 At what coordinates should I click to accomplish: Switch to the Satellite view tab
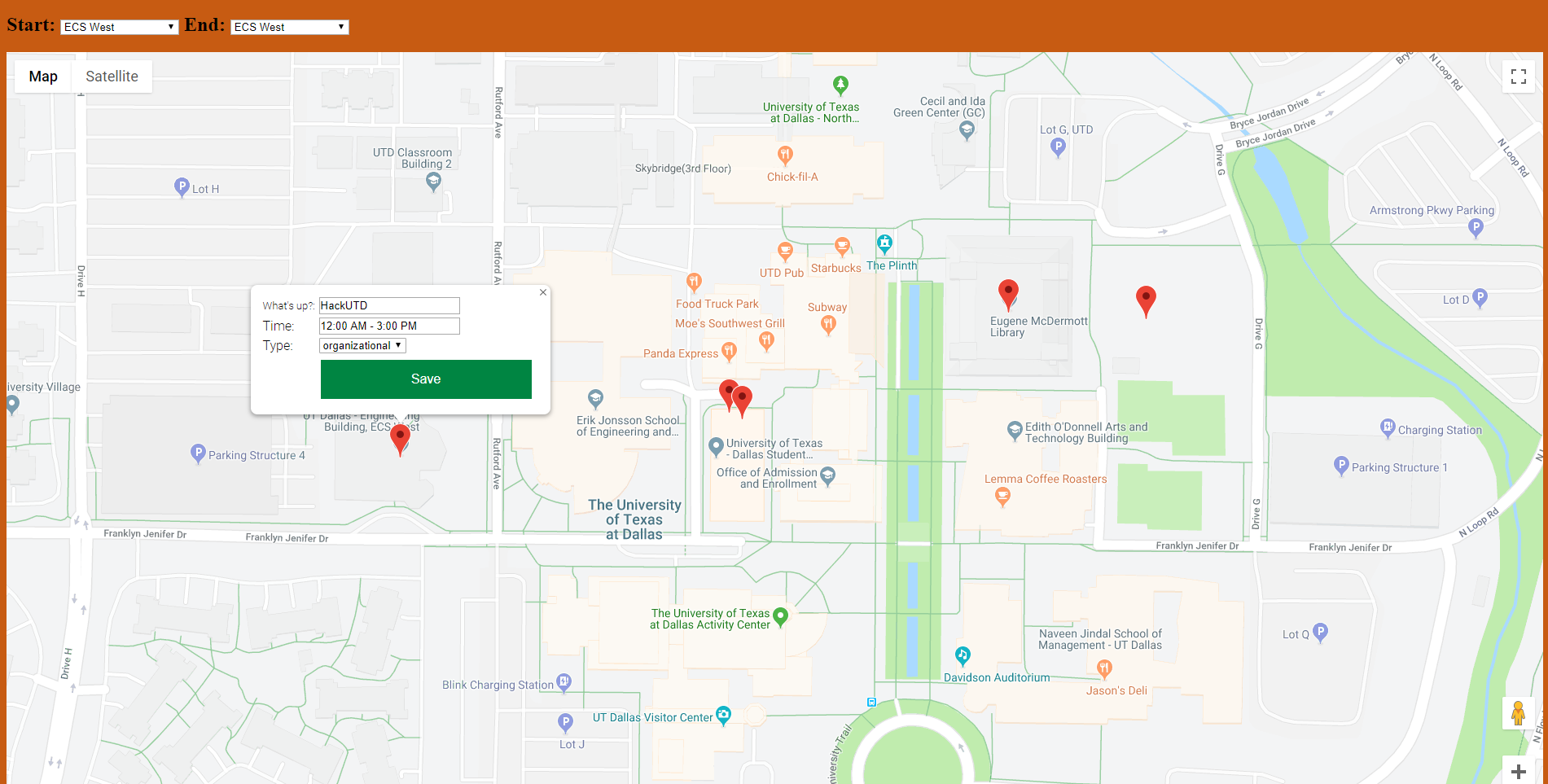[x=112, y=77]
